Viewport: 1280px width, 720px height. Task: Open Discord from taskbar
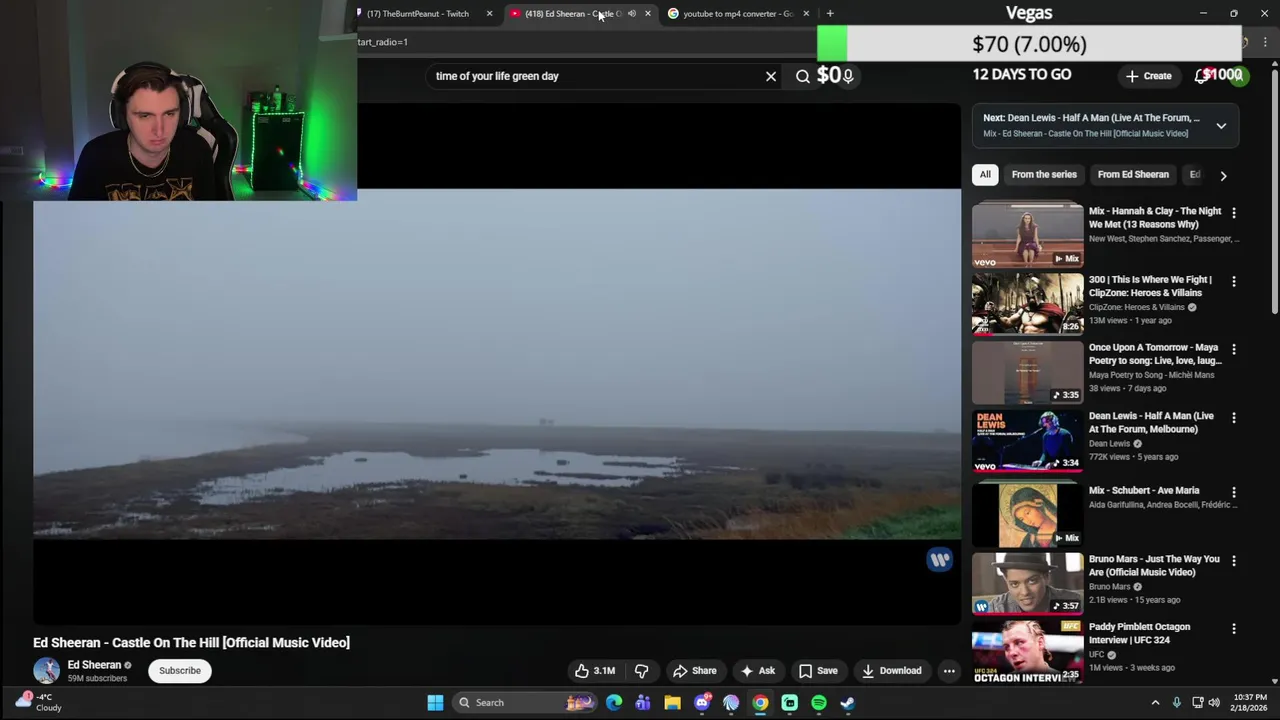point(702,703)
